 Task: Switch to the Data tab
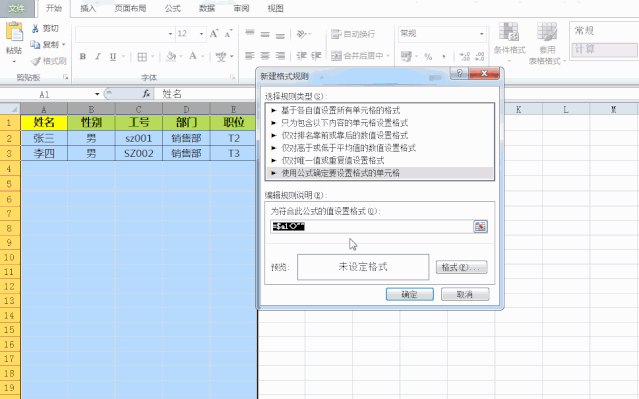pyautogui.click(x=207, y=8)
